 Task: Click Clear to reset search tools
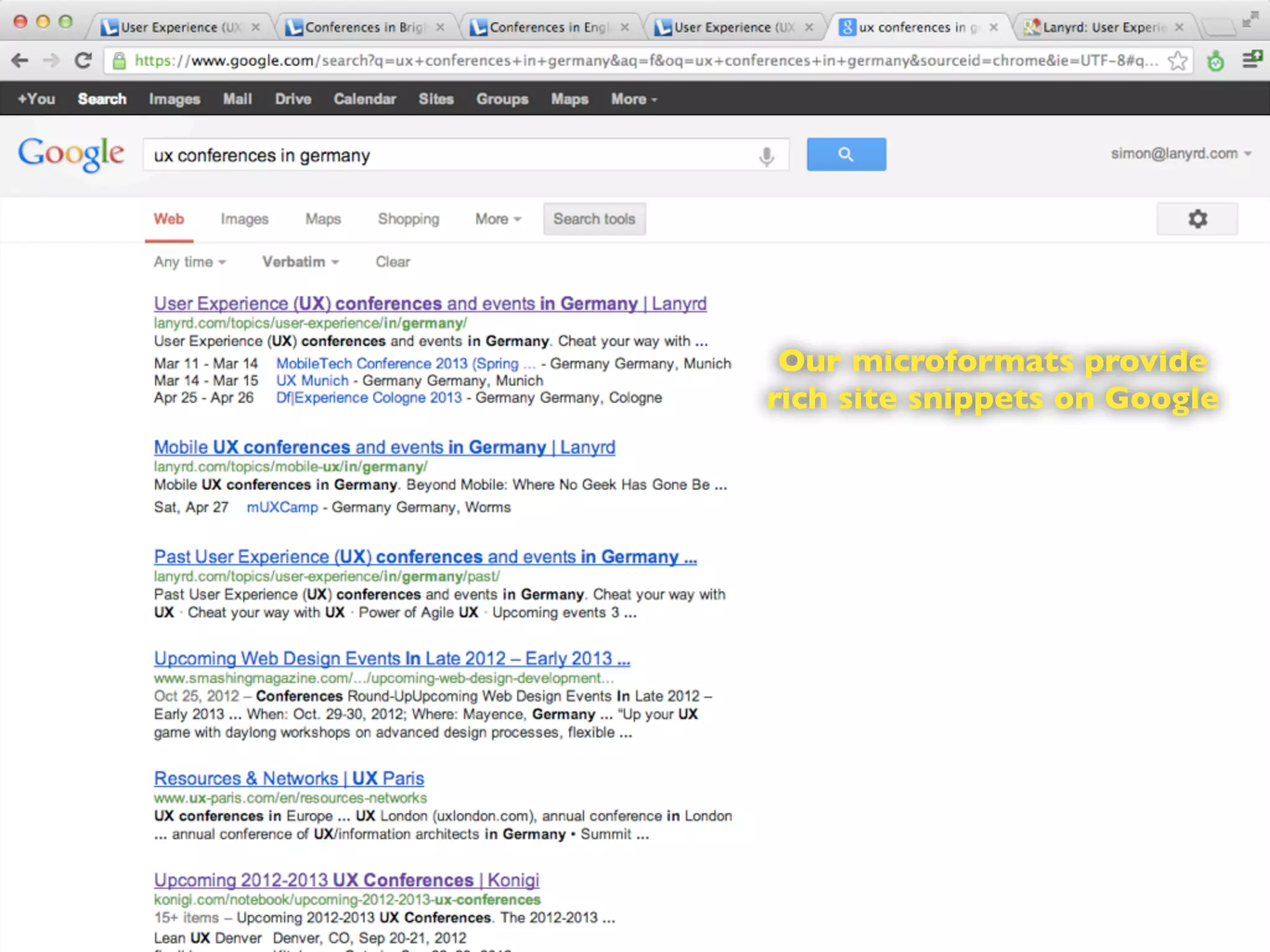pyautogui.click(x=393, y=262)
